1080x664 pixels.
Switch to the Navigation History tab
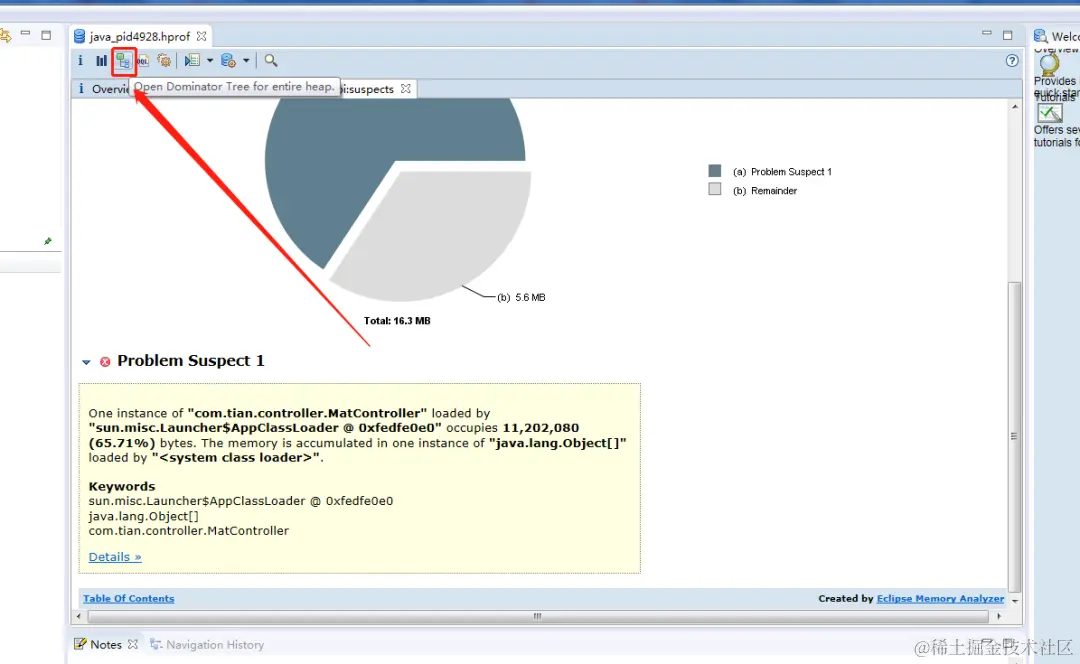pyautogui.click(x=207, y=645)
